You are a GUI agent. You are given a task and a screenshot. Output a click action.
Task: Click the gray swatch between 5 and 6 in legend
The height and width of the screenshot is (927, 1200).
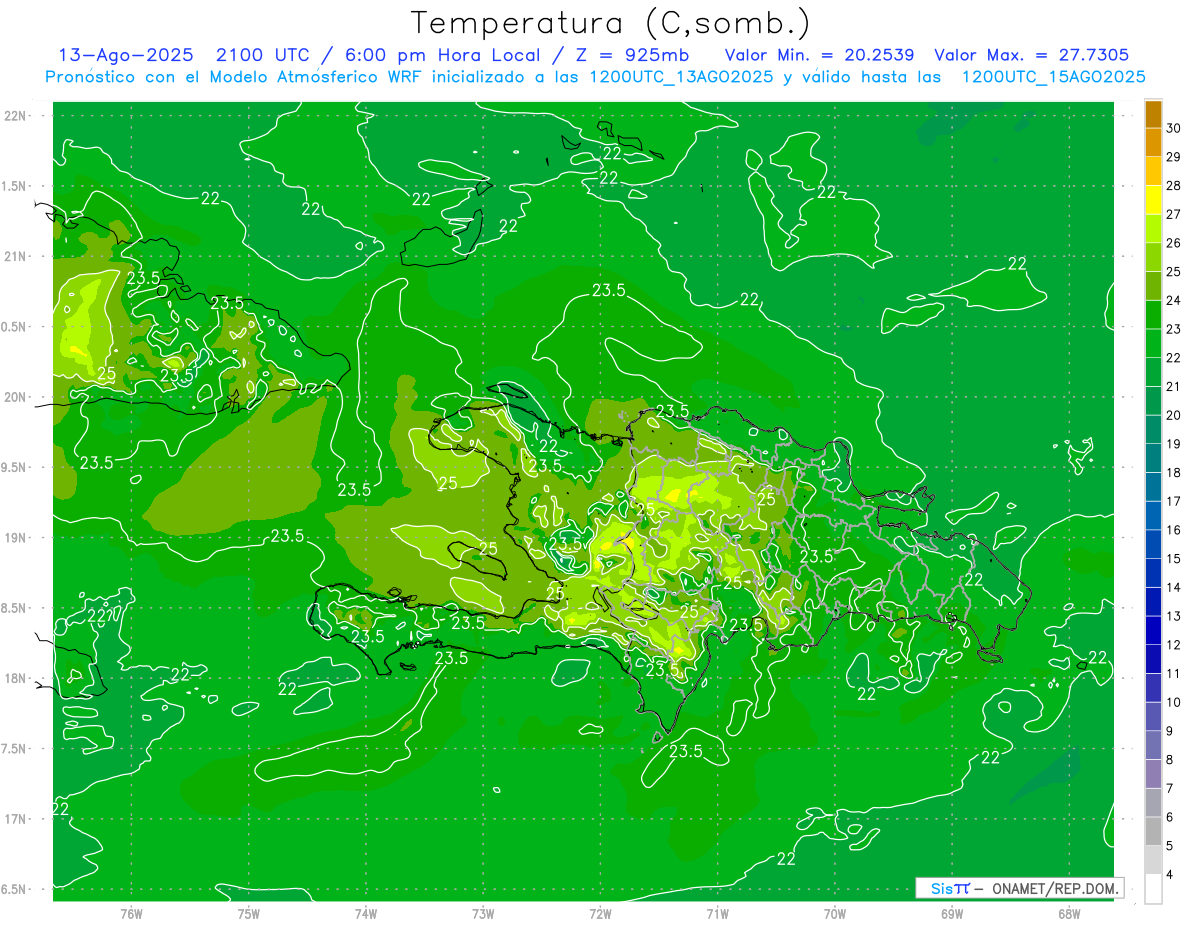pyautogui.click(x=1153, y=831)
